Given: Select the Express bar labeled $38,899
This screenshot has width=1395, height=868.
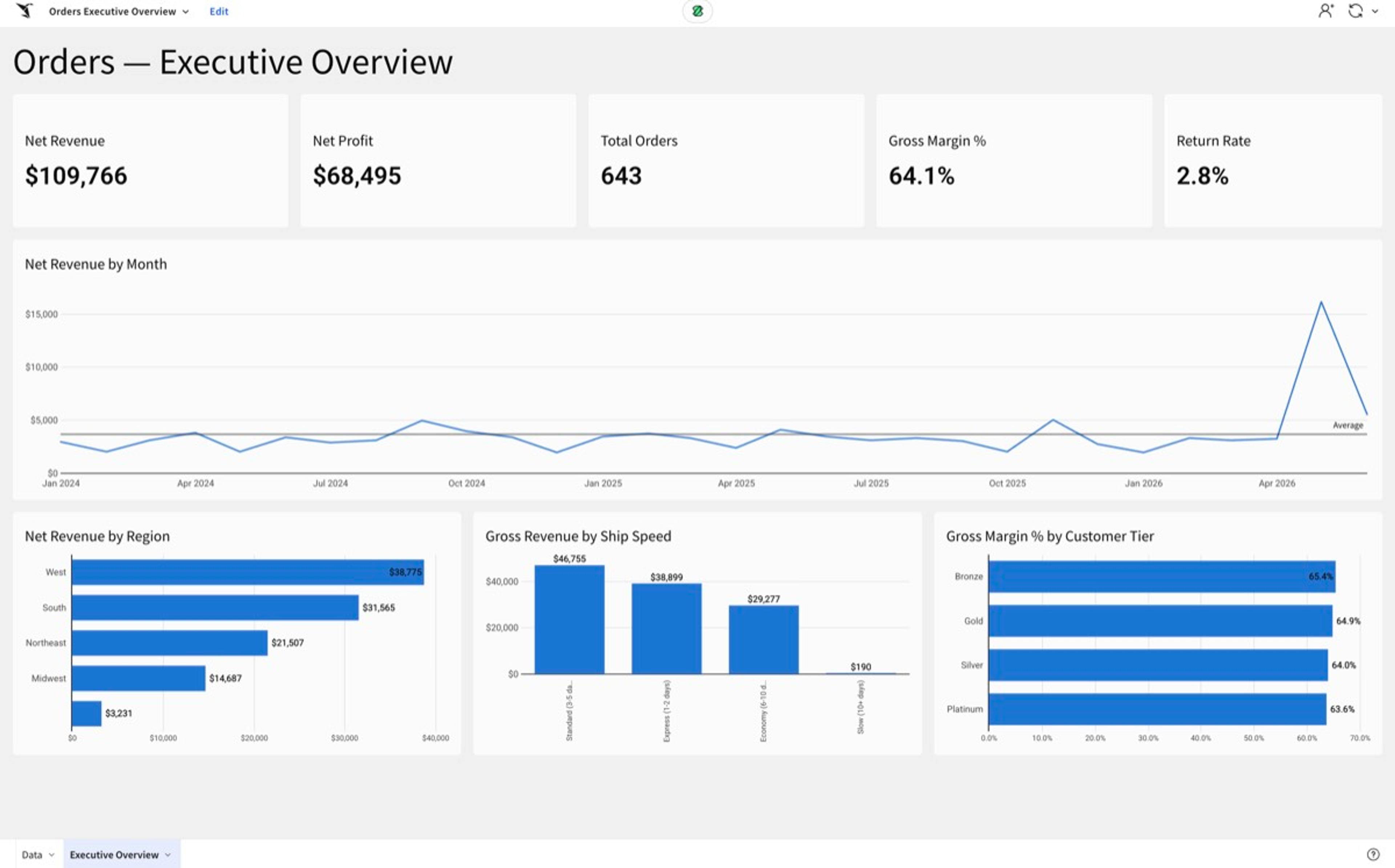Looking at the screenshot, I should (x=667, y=629).
